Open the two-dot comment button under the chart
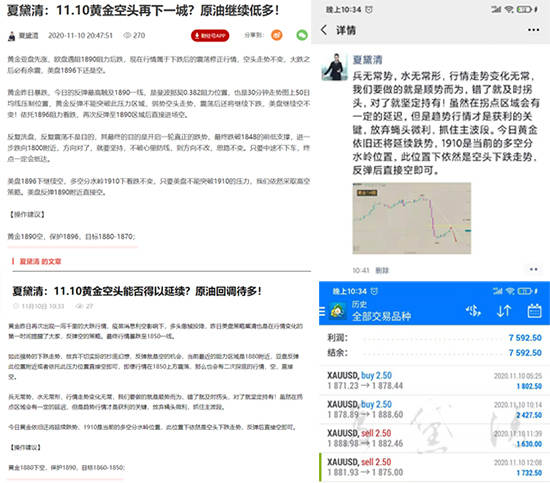This screenshot has width=550, height=483. point(534,269)
